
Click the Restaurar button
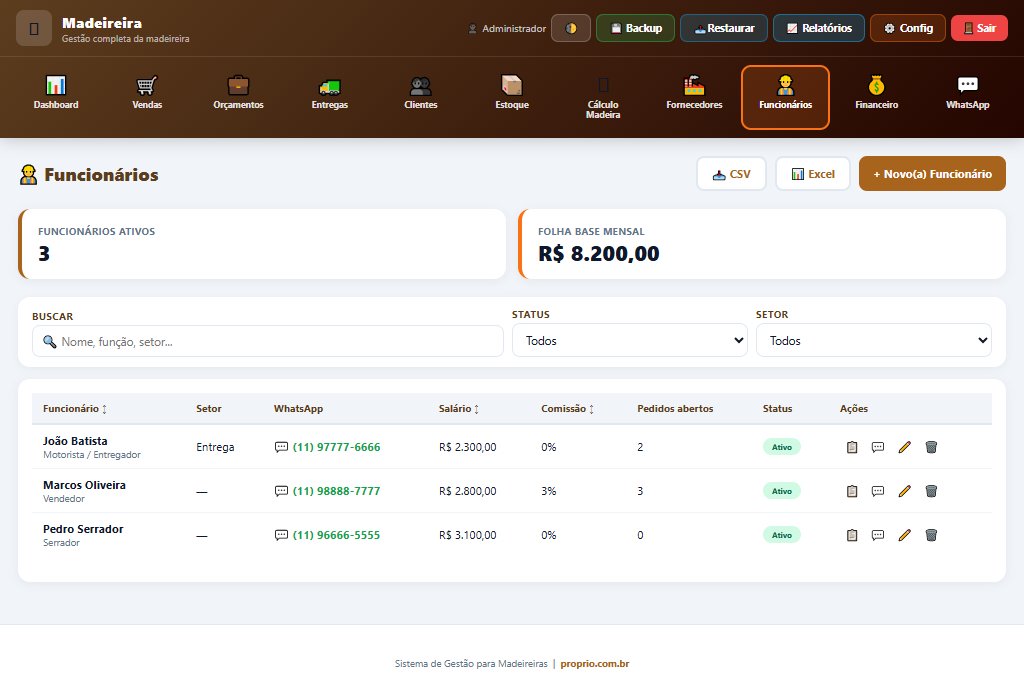[x=724, y=28]
